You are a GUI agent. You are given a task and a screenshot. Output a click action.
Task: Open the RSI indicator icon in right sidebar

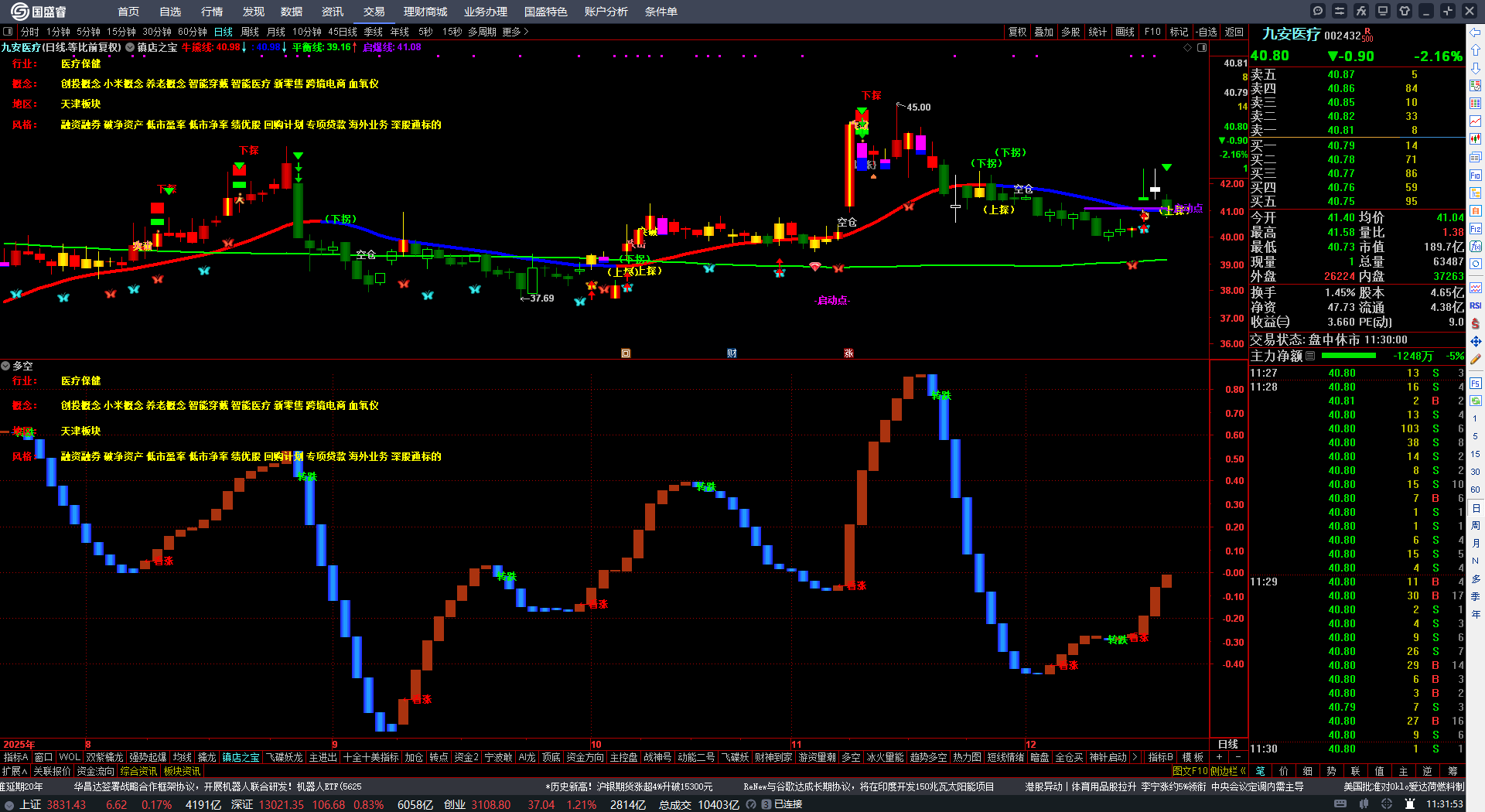(x=1476, y=305)
